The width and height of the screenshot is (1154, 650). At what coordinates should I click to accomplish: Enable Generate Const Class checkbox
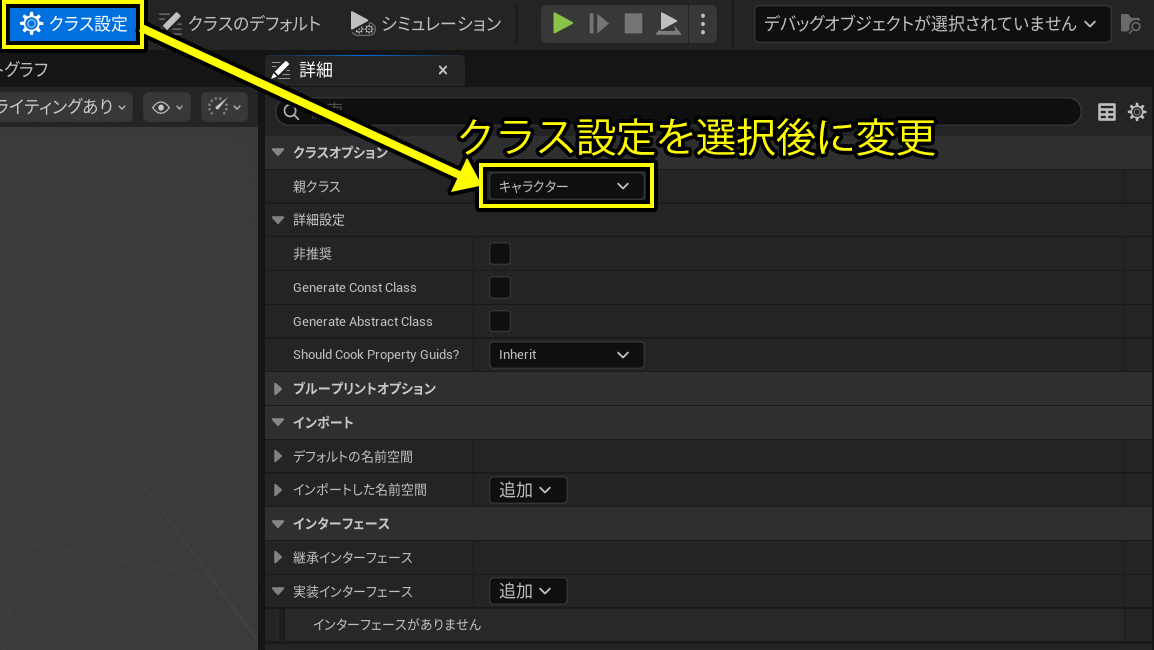click(500, 287)
